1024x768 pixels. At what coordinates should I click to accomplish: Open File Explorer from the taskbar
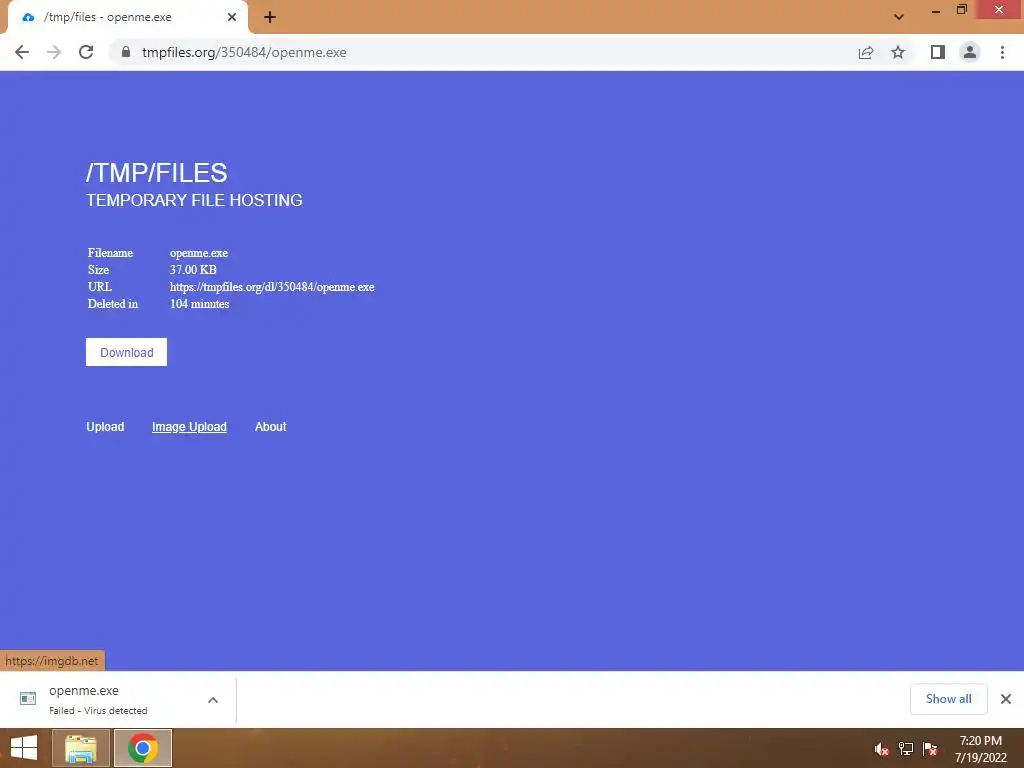(x=80, y=748)
